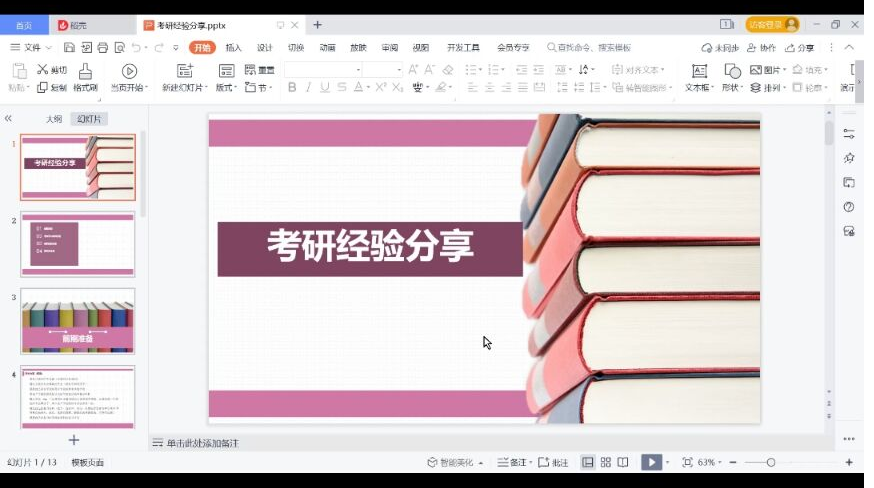Click the save icon in quick toolbar

click(69, 47)
